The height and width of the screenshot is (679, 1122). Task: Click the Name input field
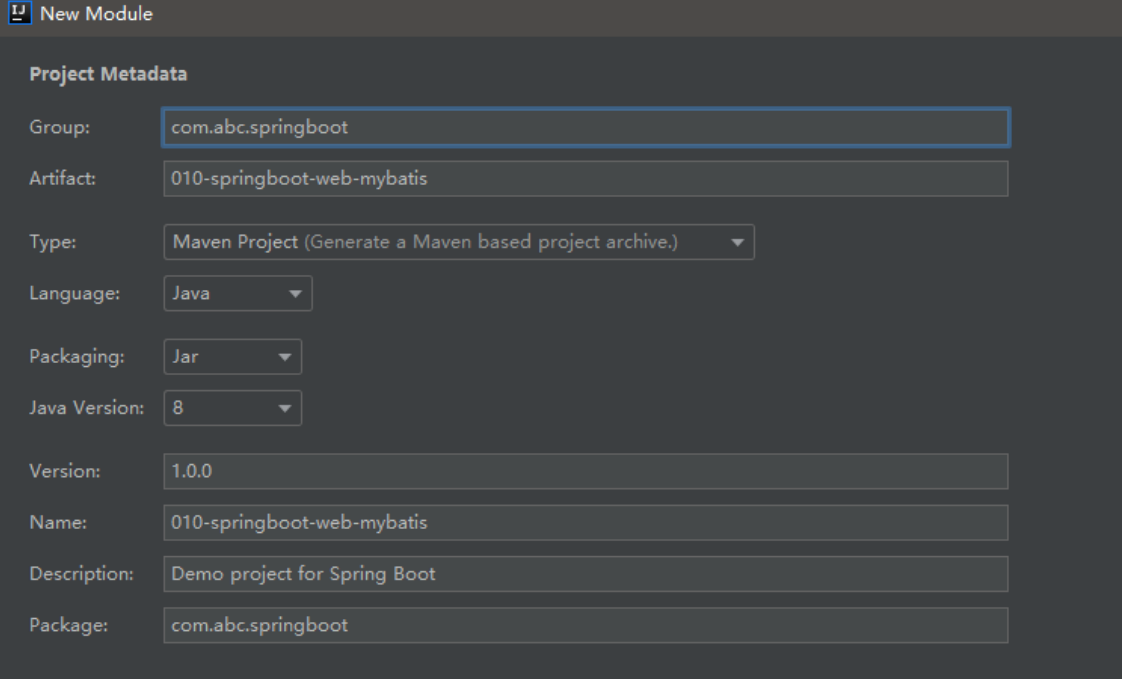point(586,523)
